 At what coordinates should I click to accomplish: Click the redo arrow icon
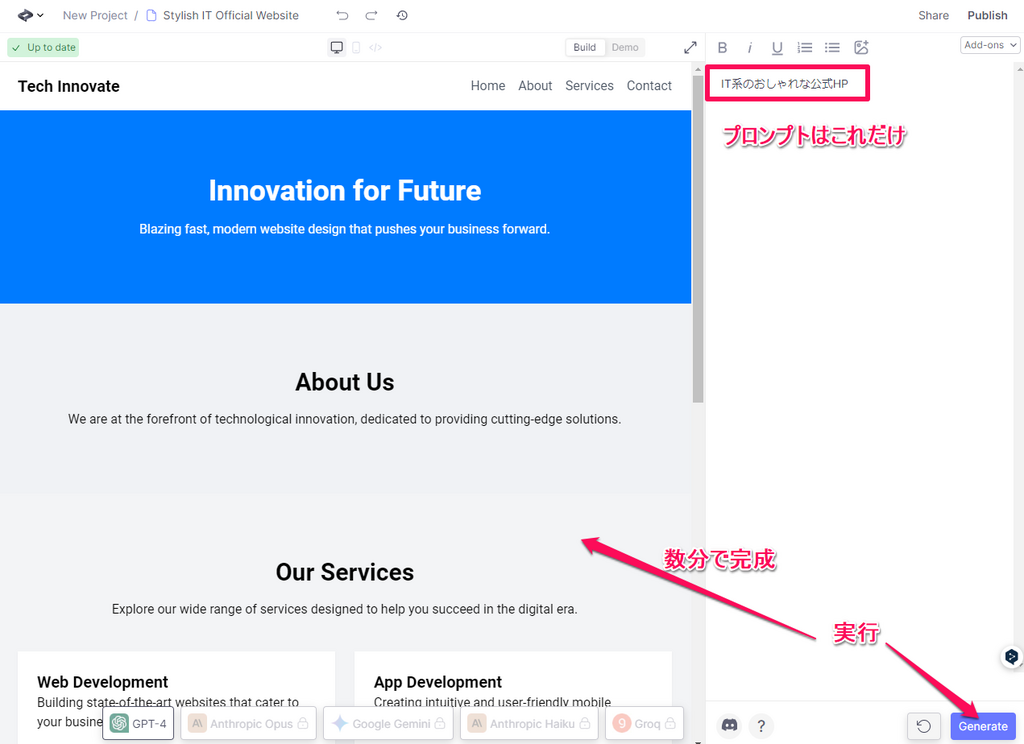[x=371, y=15]
